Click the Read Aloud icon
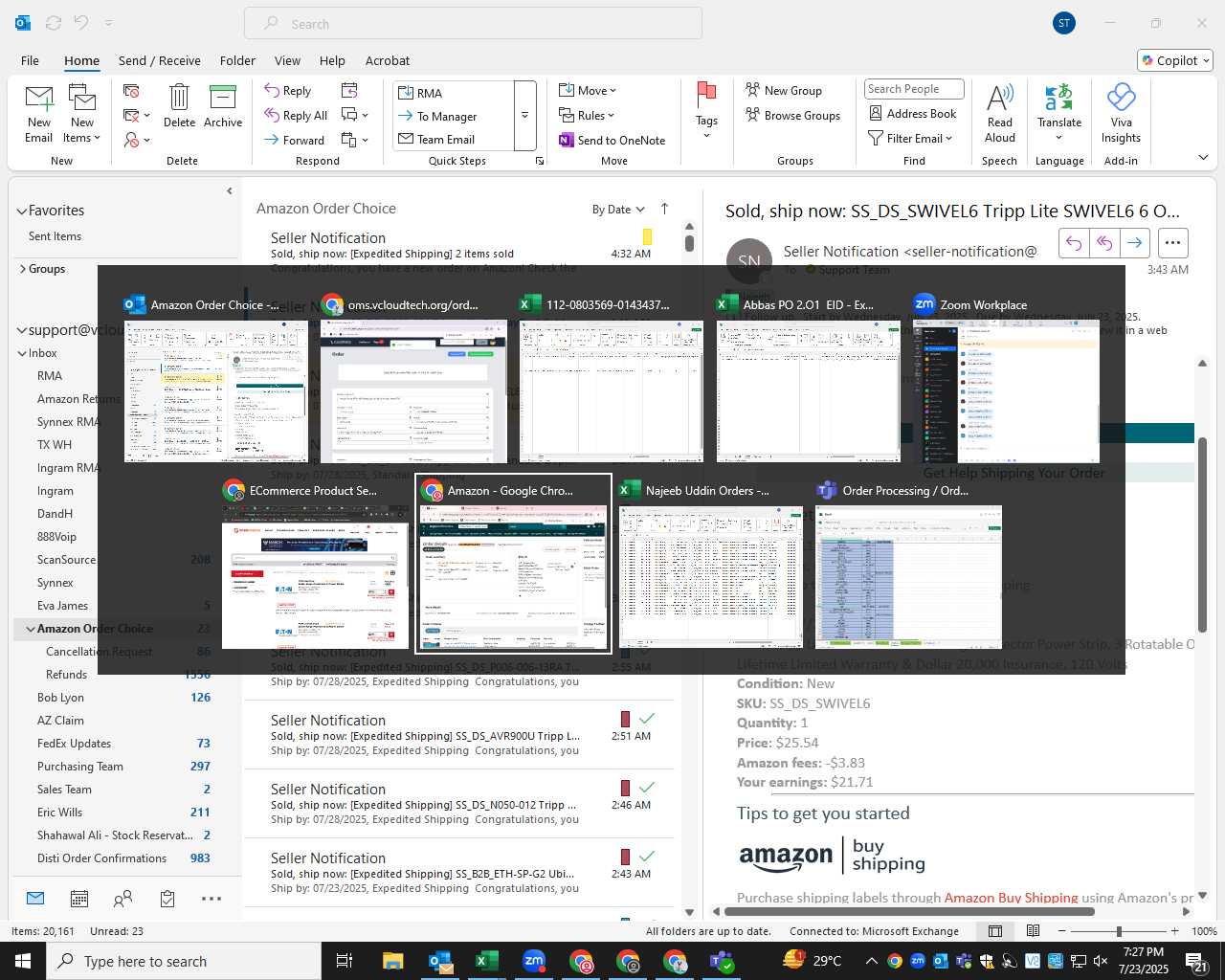The width and height of the screenshot is (1225, 980). point(999,98)
